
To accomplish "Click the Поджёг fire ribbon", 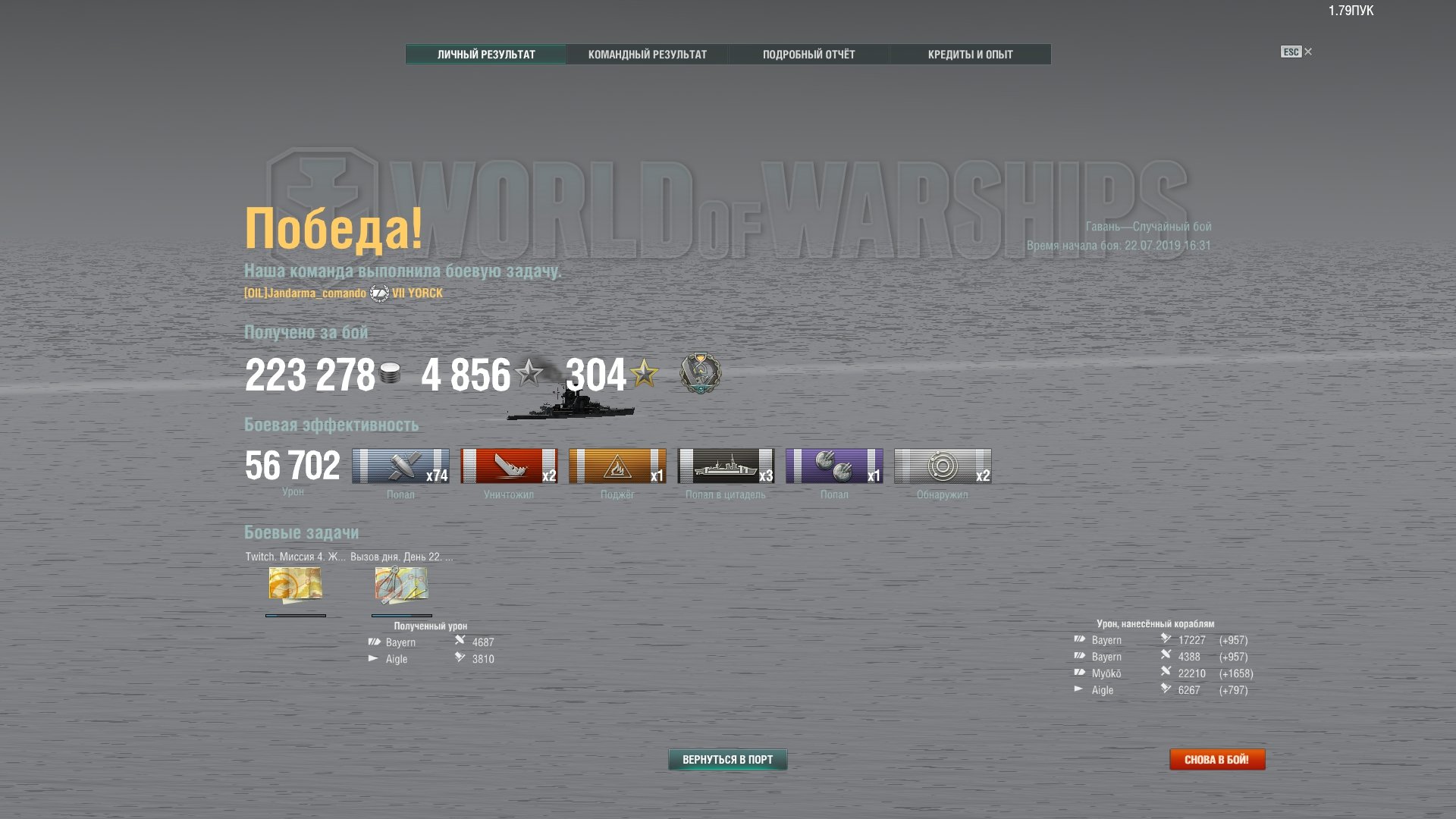I will pos(617,466).
